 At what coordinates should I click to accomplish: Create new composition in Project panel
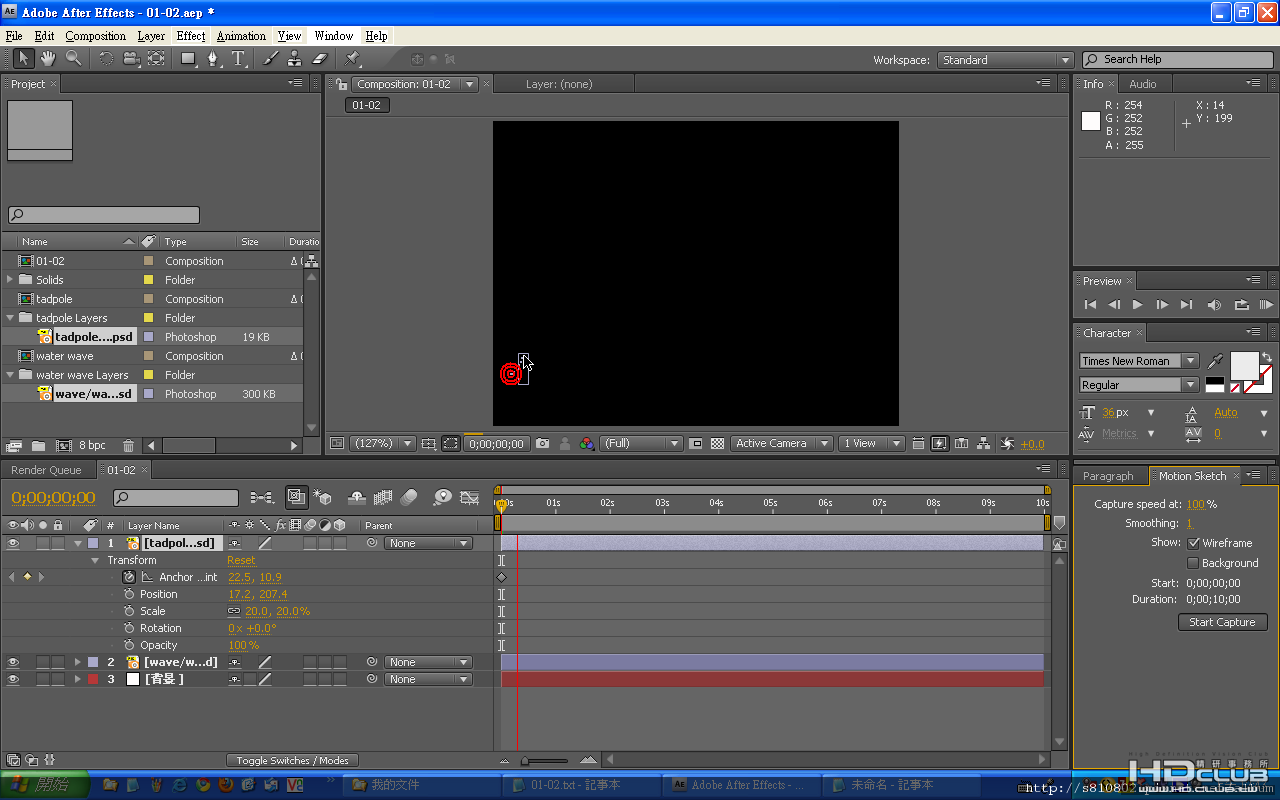(x=63, y=446)
